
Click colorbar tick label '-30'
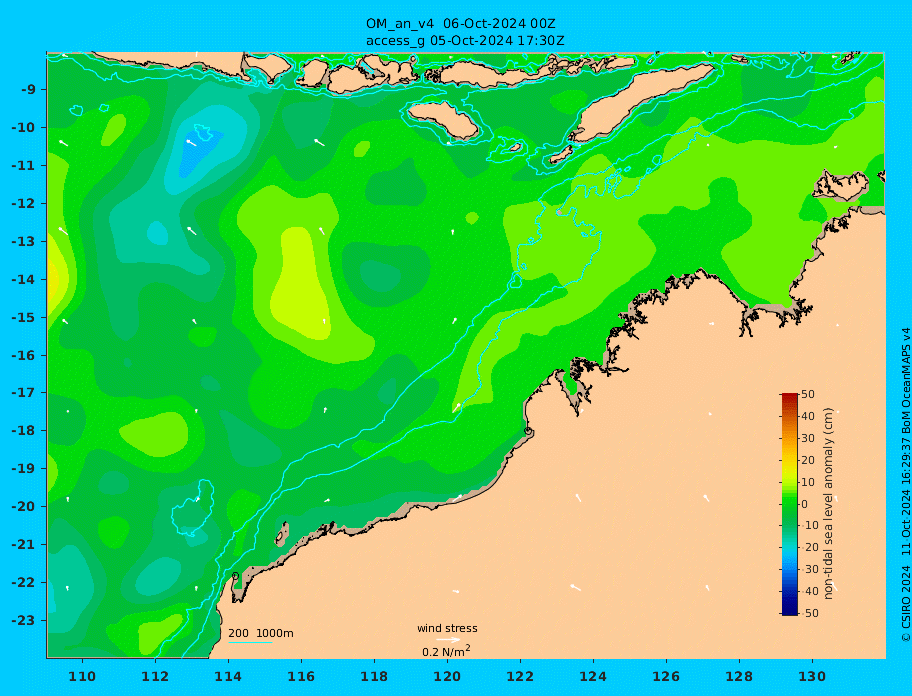[x=810, y=569]
